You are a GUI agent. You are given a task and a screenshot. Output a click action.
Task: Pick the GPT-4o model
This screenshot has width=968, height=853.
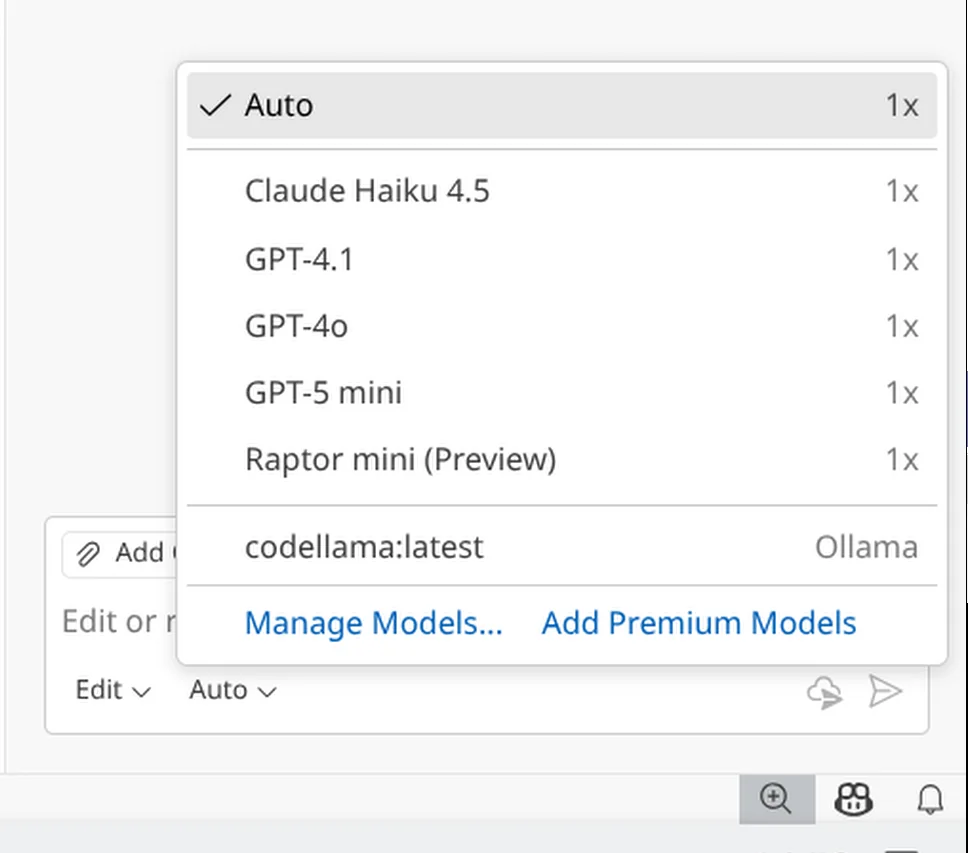pyautogui.click(x=296, y=326)
